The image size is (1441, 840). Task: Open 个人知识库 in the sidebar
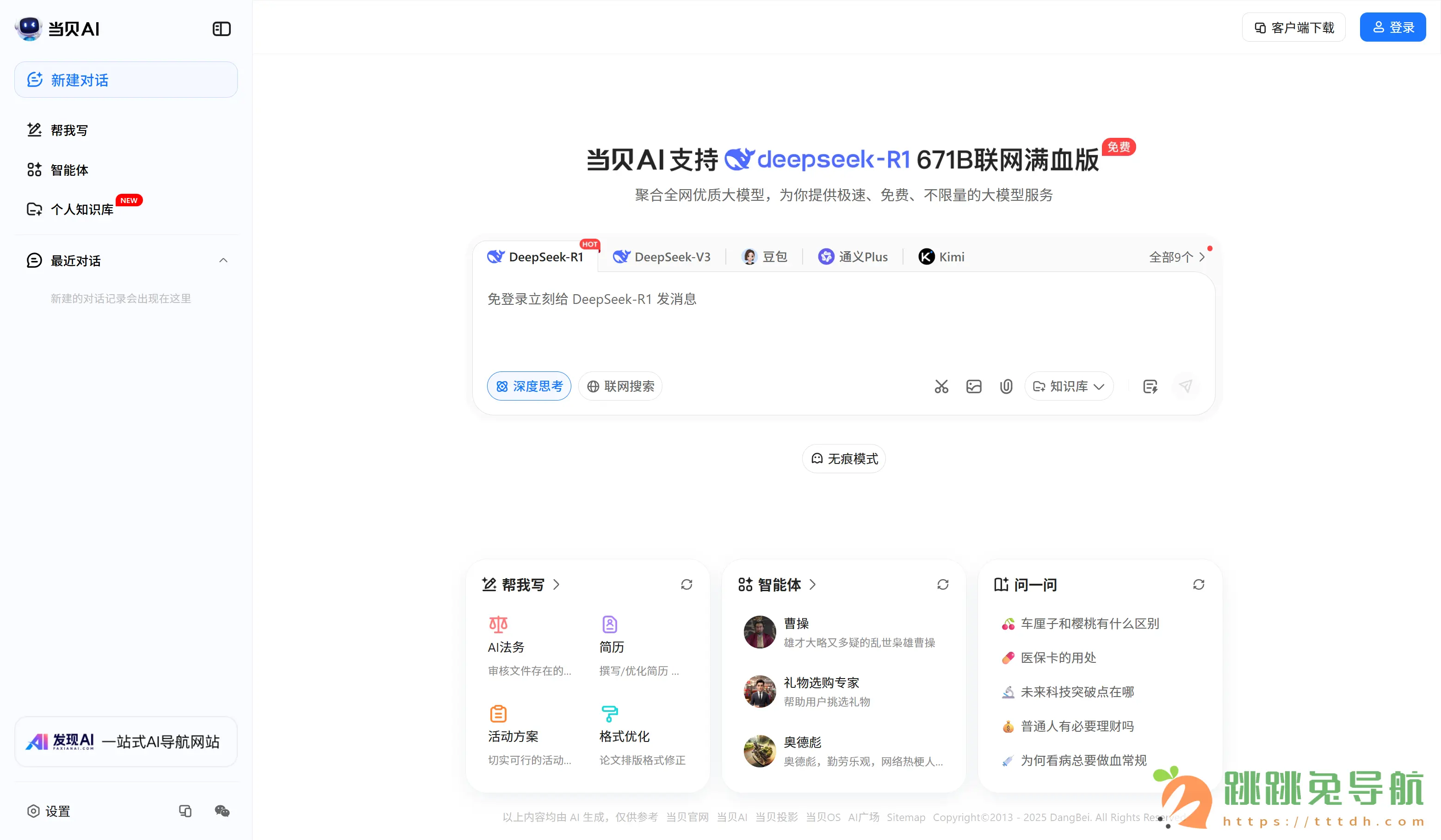[126, 209]
